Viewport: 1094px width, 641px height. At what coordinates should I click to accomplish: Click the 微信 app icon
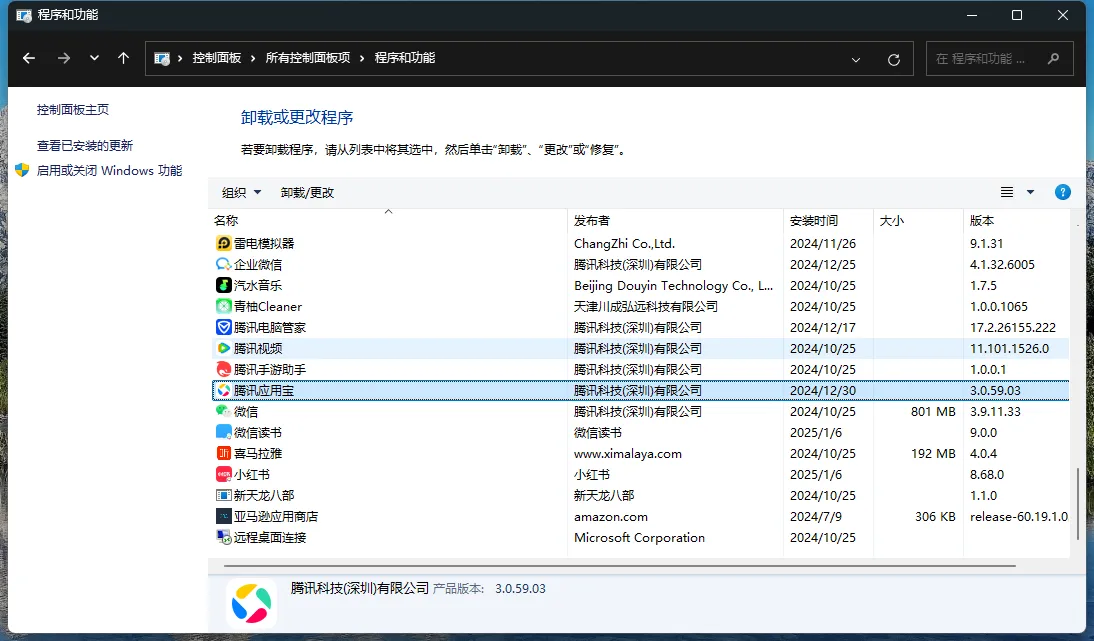(223, 412)
